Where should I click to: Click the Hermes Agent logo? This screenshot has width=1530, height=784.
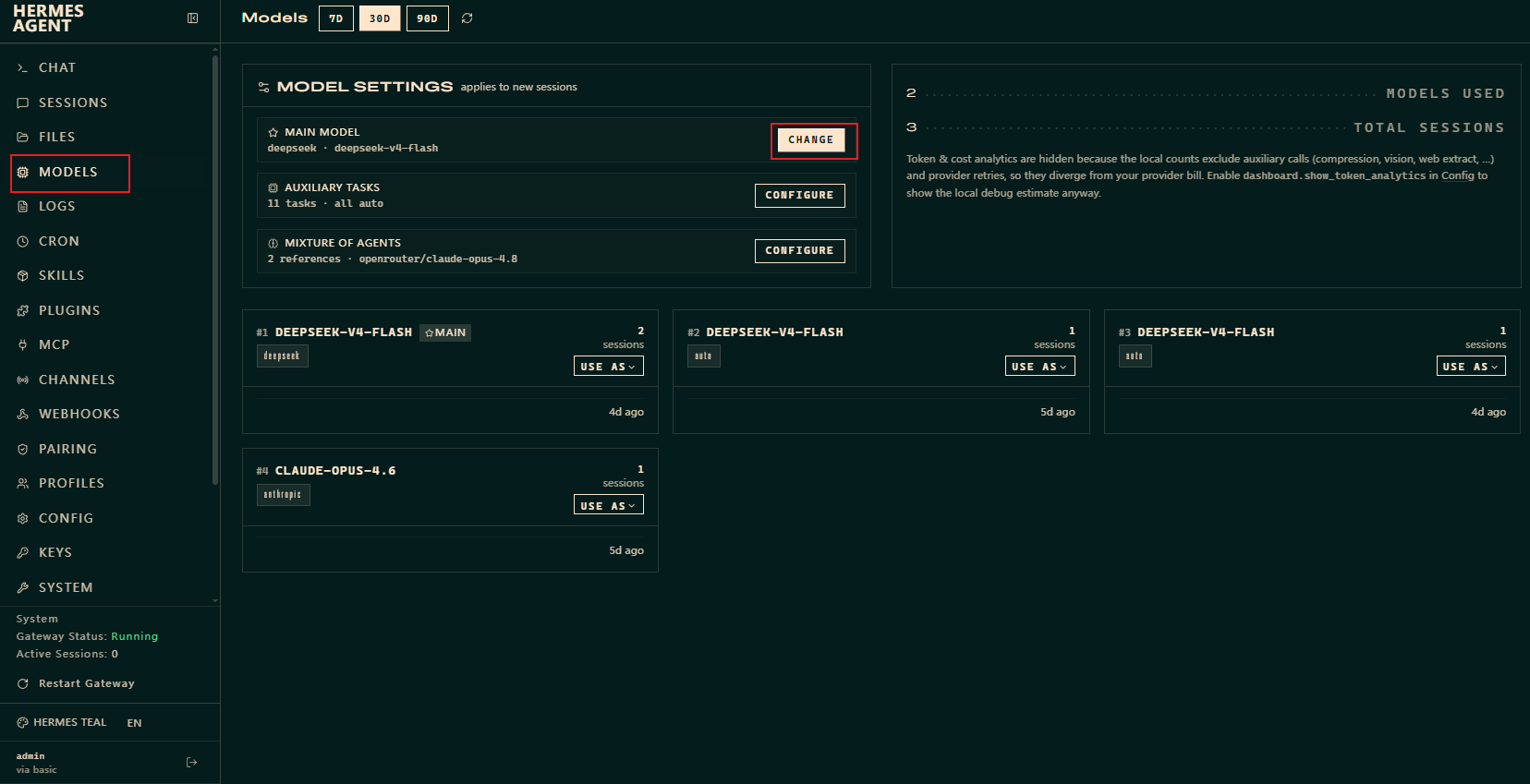(x=48, y=18)
